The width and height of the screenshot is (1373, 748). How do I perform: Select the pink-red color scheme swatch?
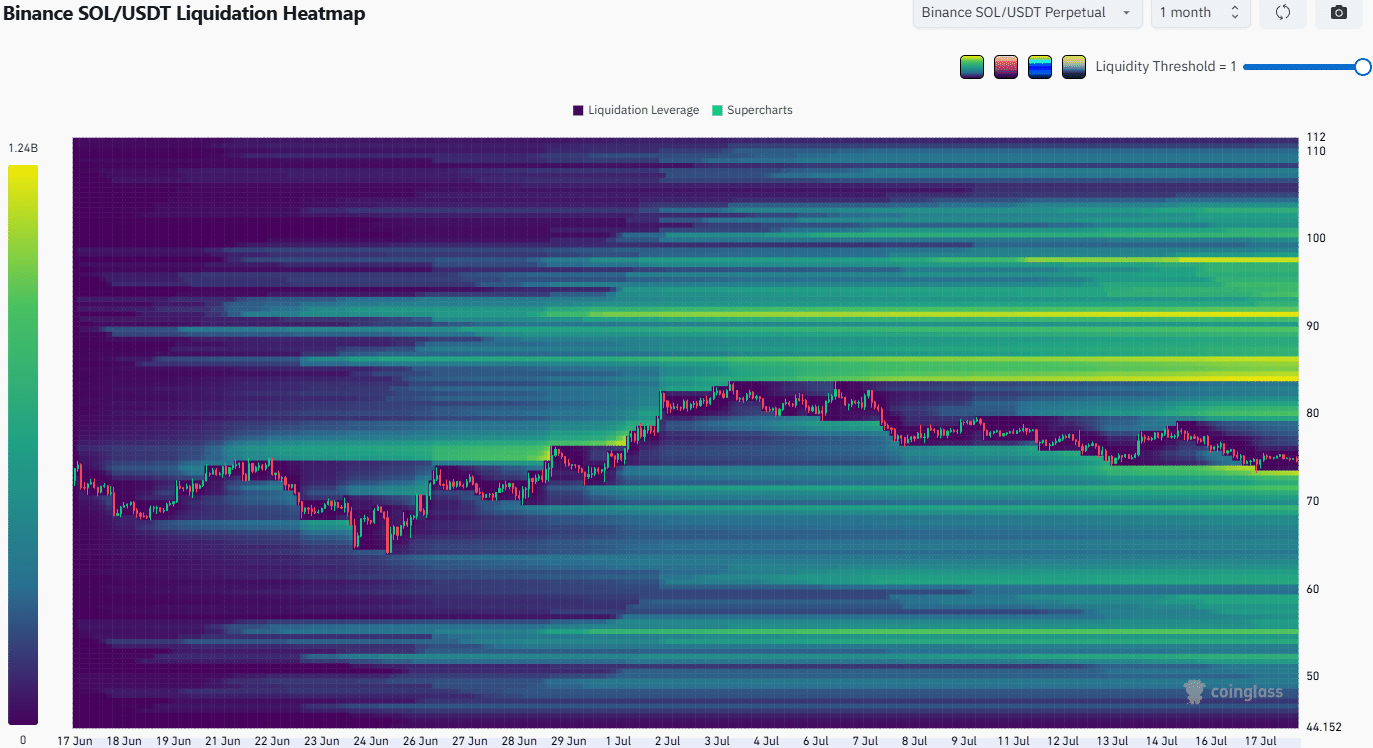pyautogui.click(x=1006, y=67)
